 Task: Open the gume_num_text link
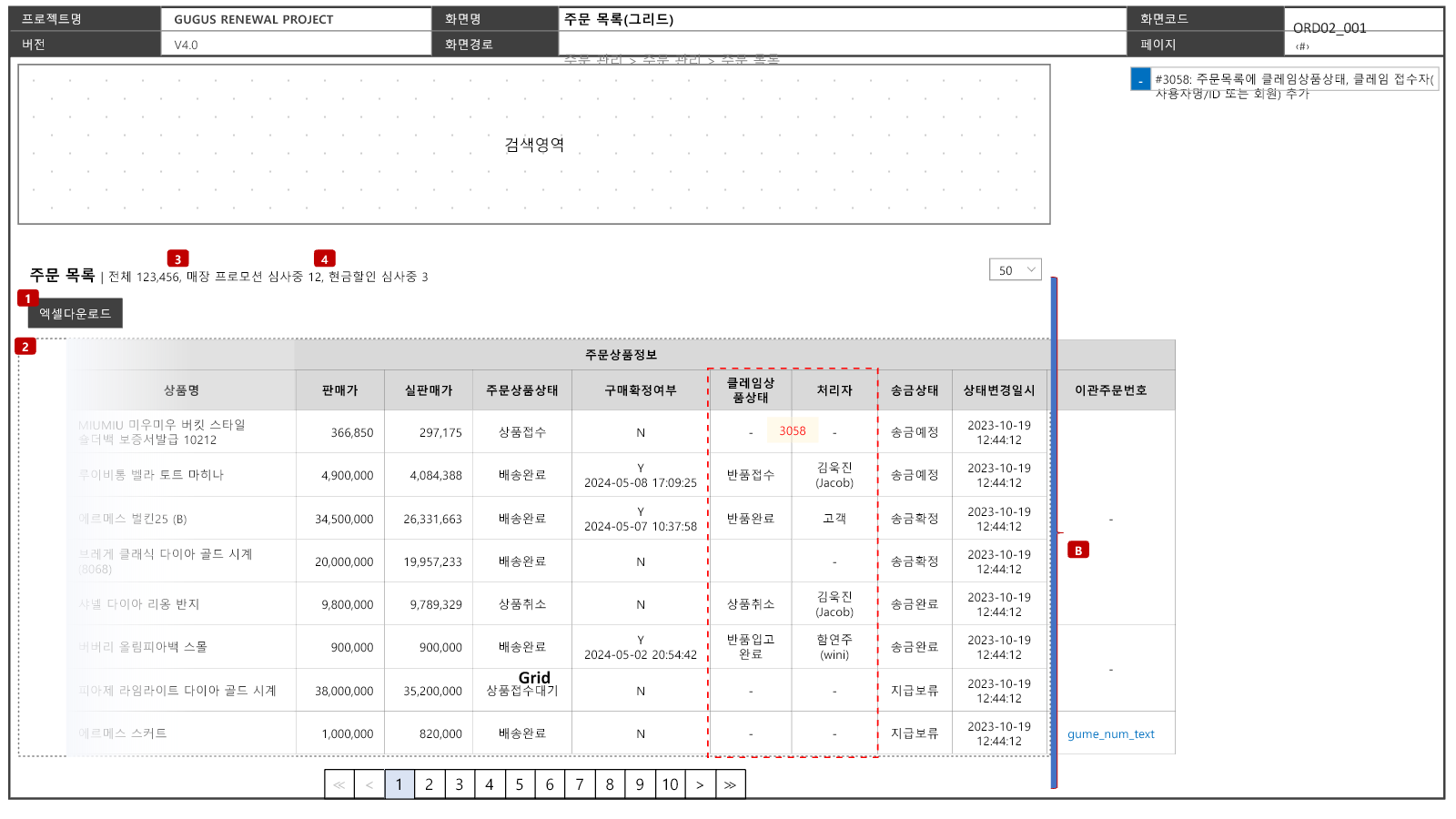[1110, 734]
